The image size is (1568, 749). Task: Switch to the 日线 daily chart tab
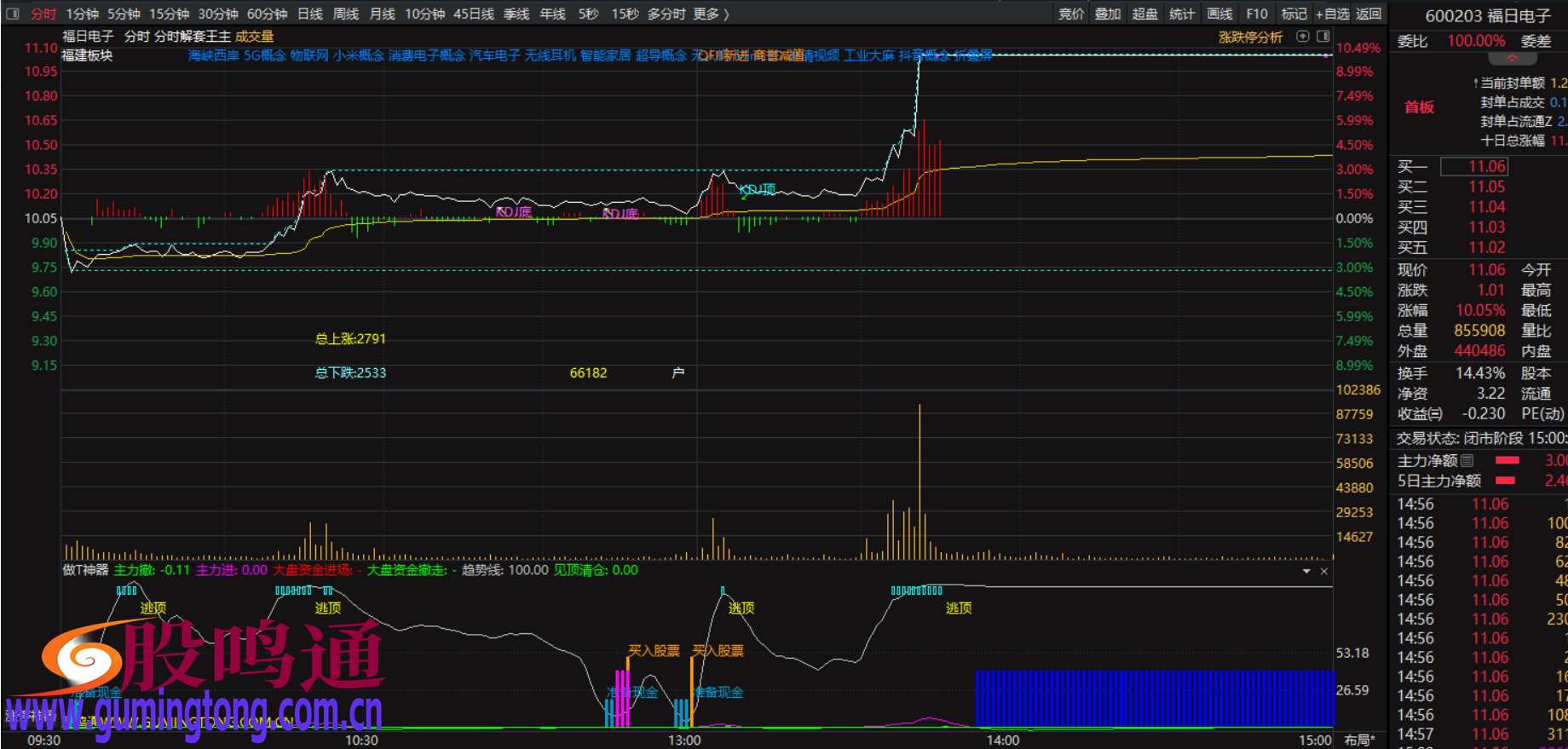pos(310,14)
